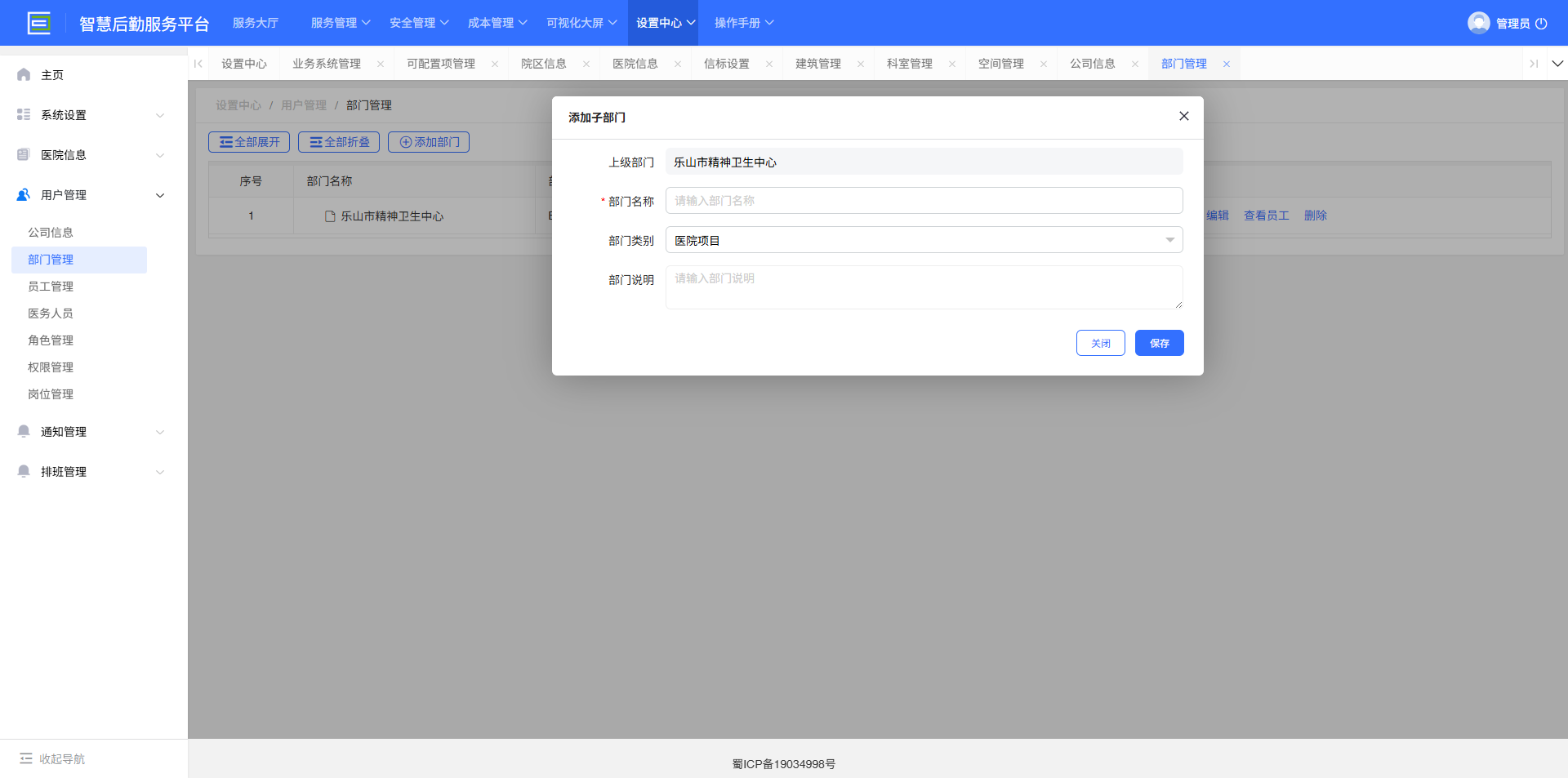Click the 排班管理 bell icon
The width and height of the screenshot is (1568, 778).
tap(24, 471)
